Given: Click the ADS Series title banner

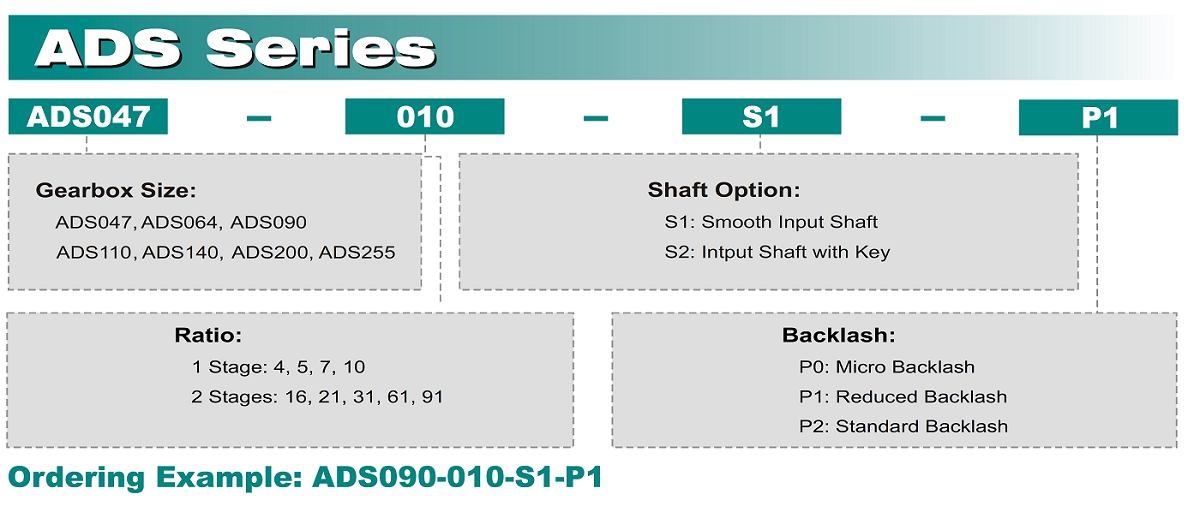Looking at the screenshot, I should (x=592, y=47).
